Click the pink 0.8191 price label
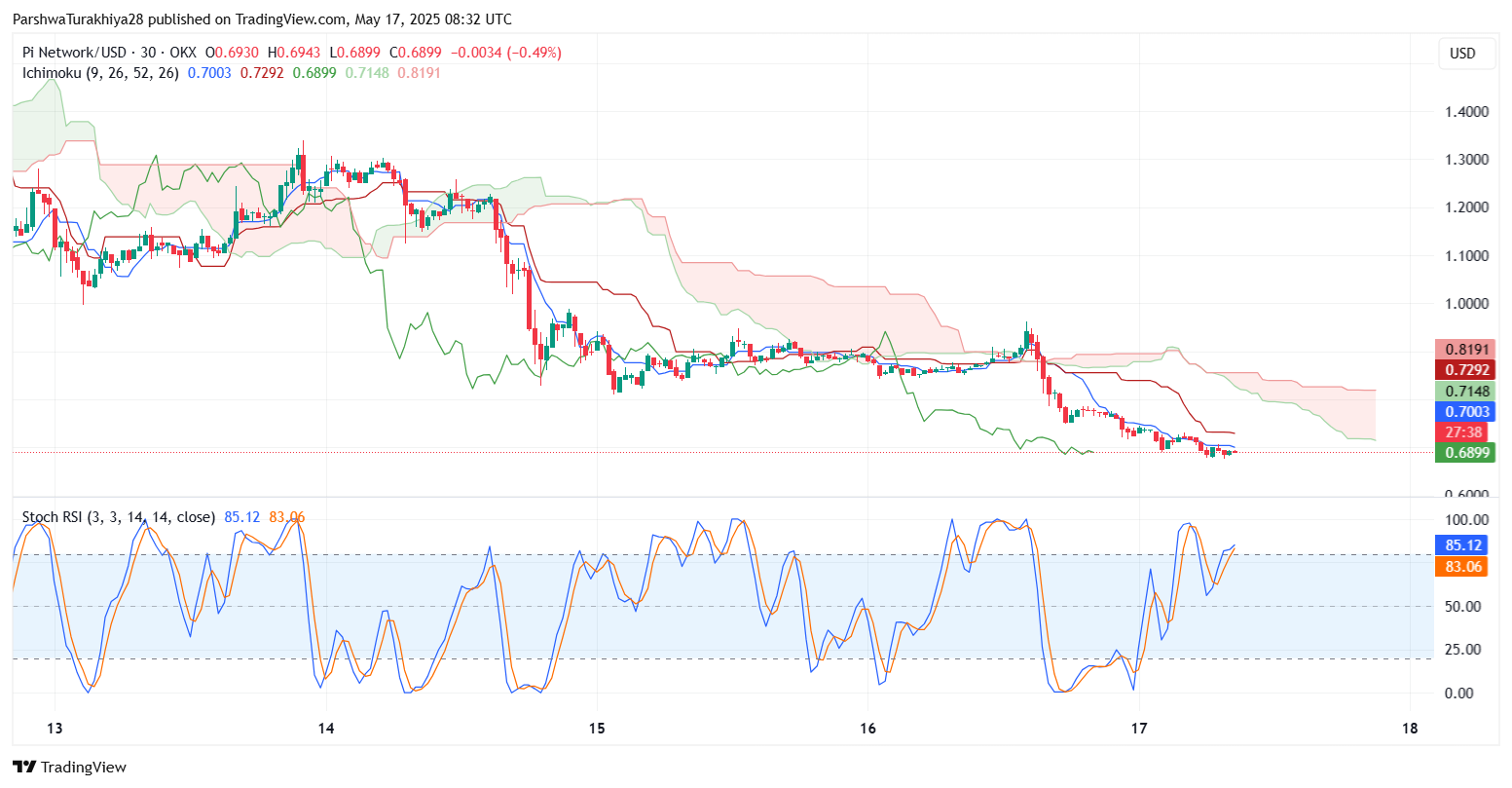 pos(1464,350)
